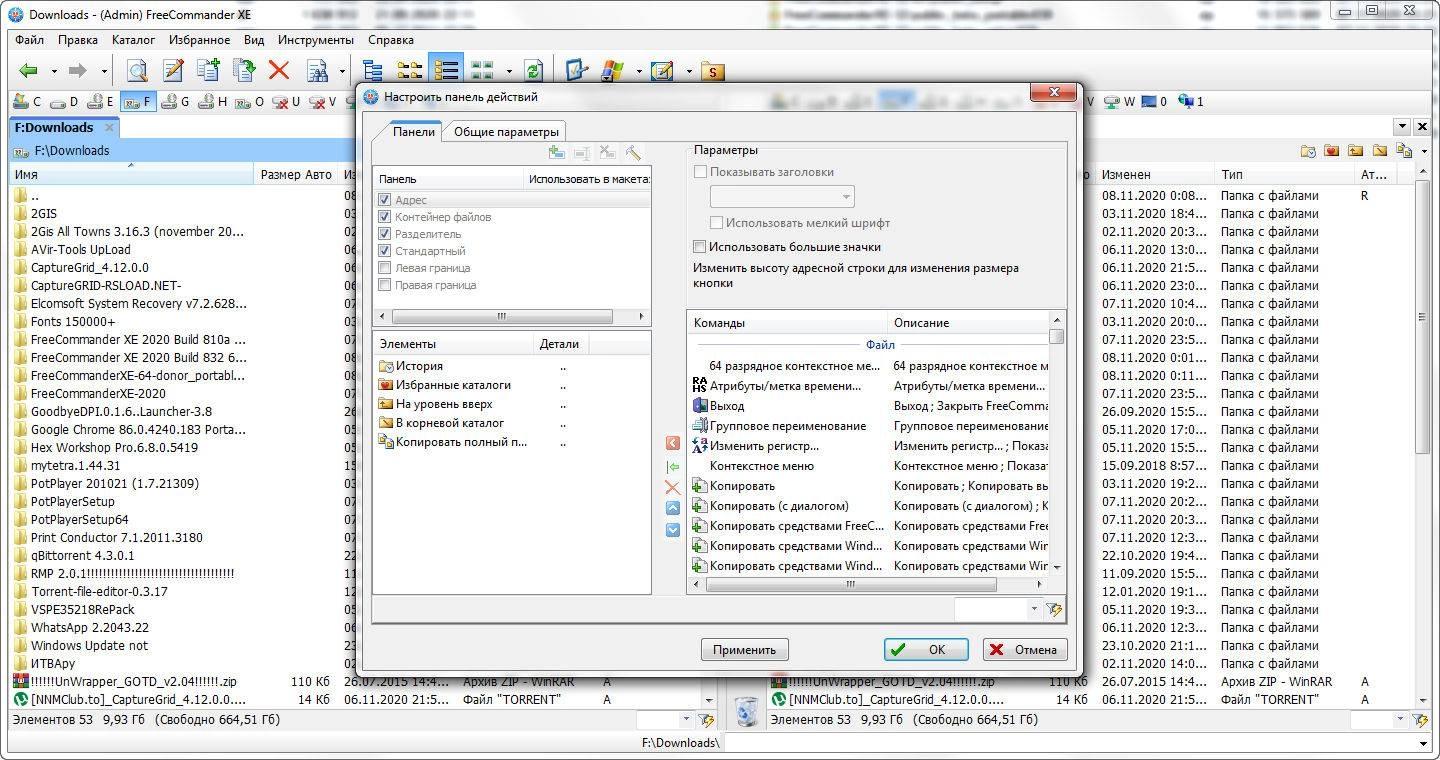Click the blue move up icon

click(672, 508)
